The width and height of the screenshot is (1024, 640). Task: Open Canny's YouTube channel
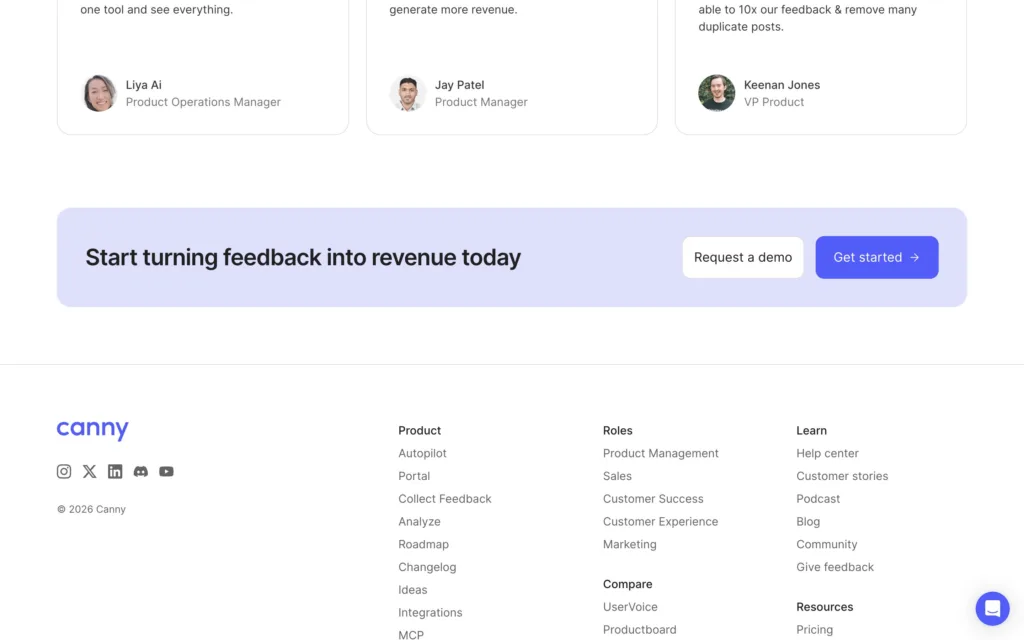point(167,472)
